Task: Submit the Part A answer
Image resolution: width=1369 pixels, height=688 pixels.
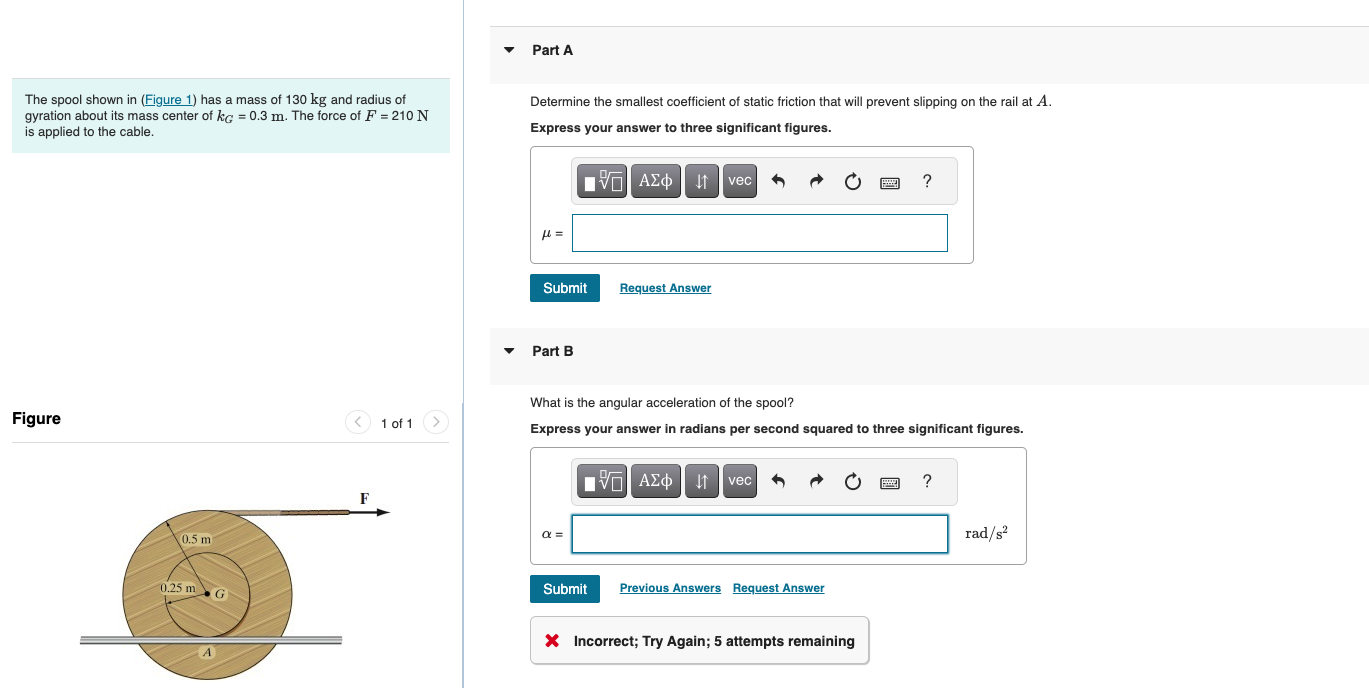Action: tap(565, 288)
